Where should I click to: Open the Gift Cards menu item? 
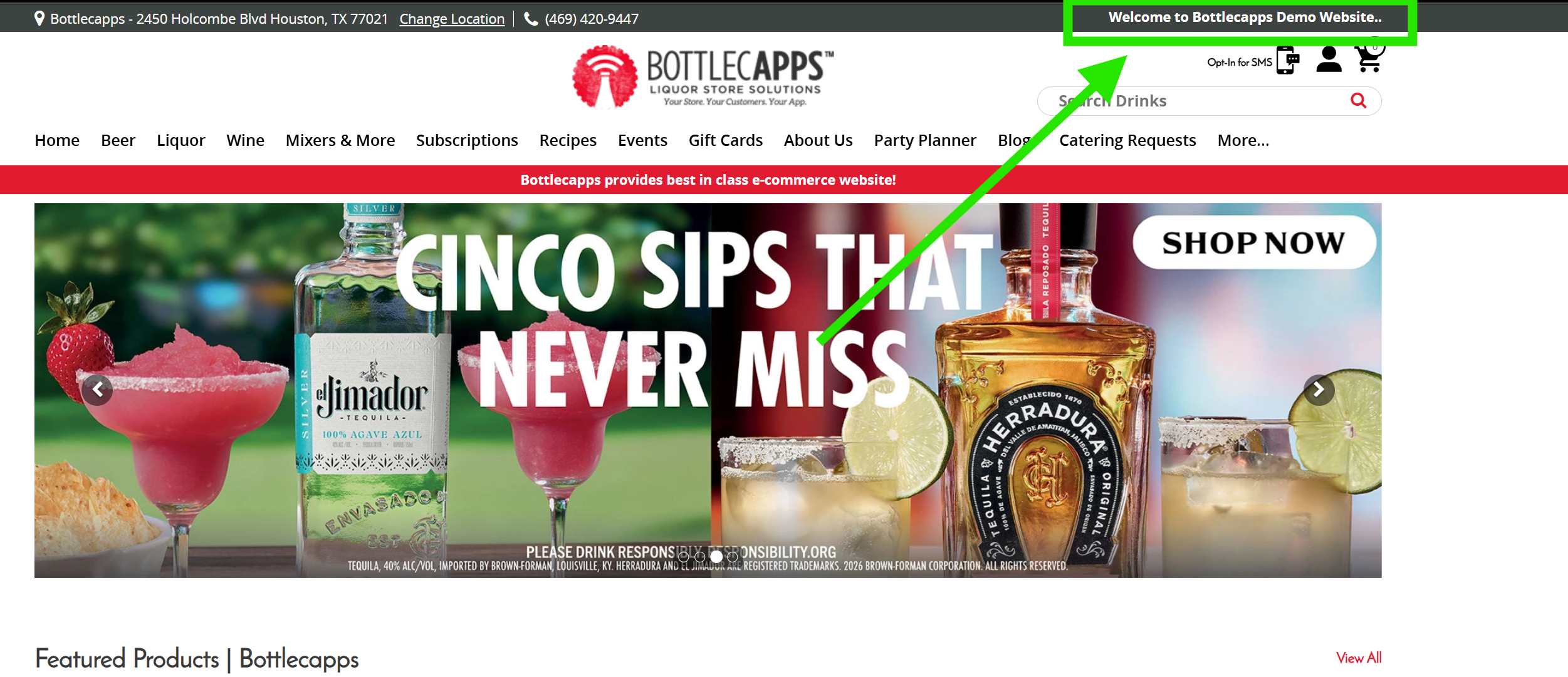(725, 140)
